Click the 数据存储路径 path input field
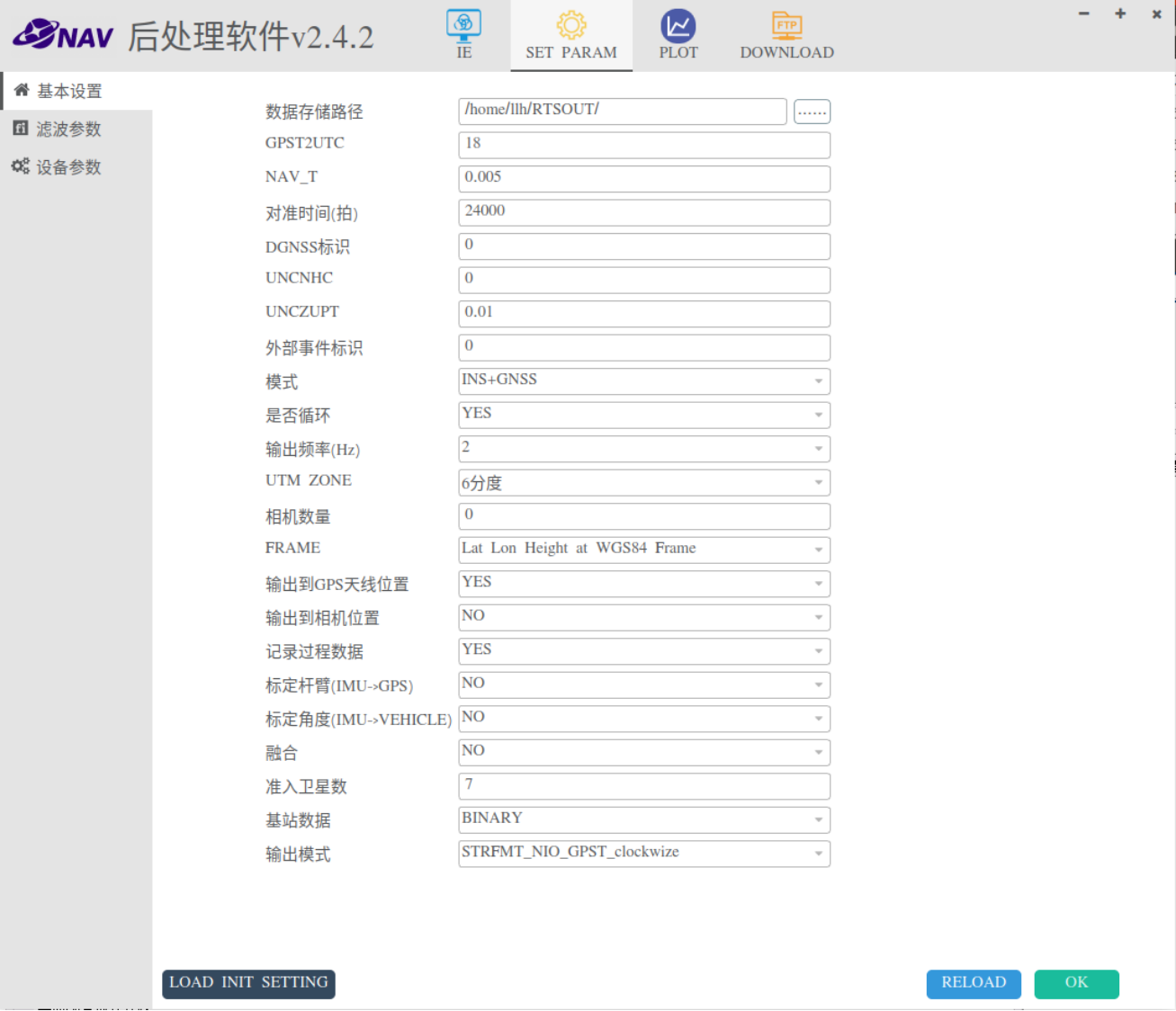Image resolution: width=1176 pixels, height=1011 pixels. click(x=623, y=112)
